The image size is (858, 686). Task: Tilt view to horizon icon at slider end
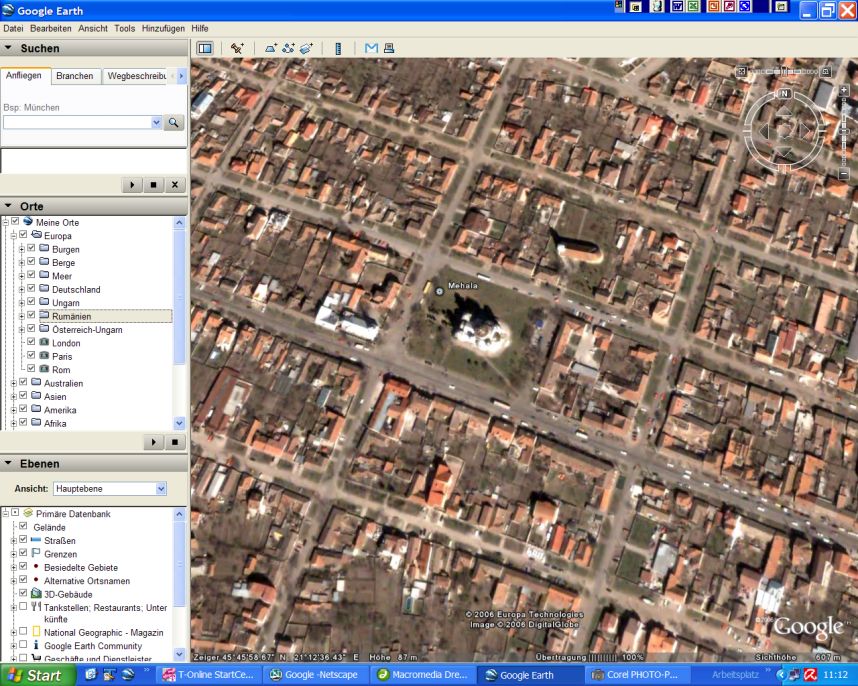(826, 72)
